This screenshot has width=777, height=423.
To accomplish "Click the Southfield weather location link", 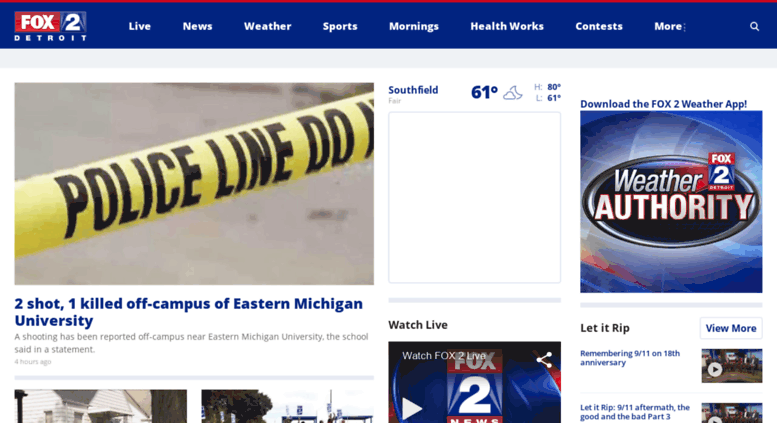I will (413, 90).
